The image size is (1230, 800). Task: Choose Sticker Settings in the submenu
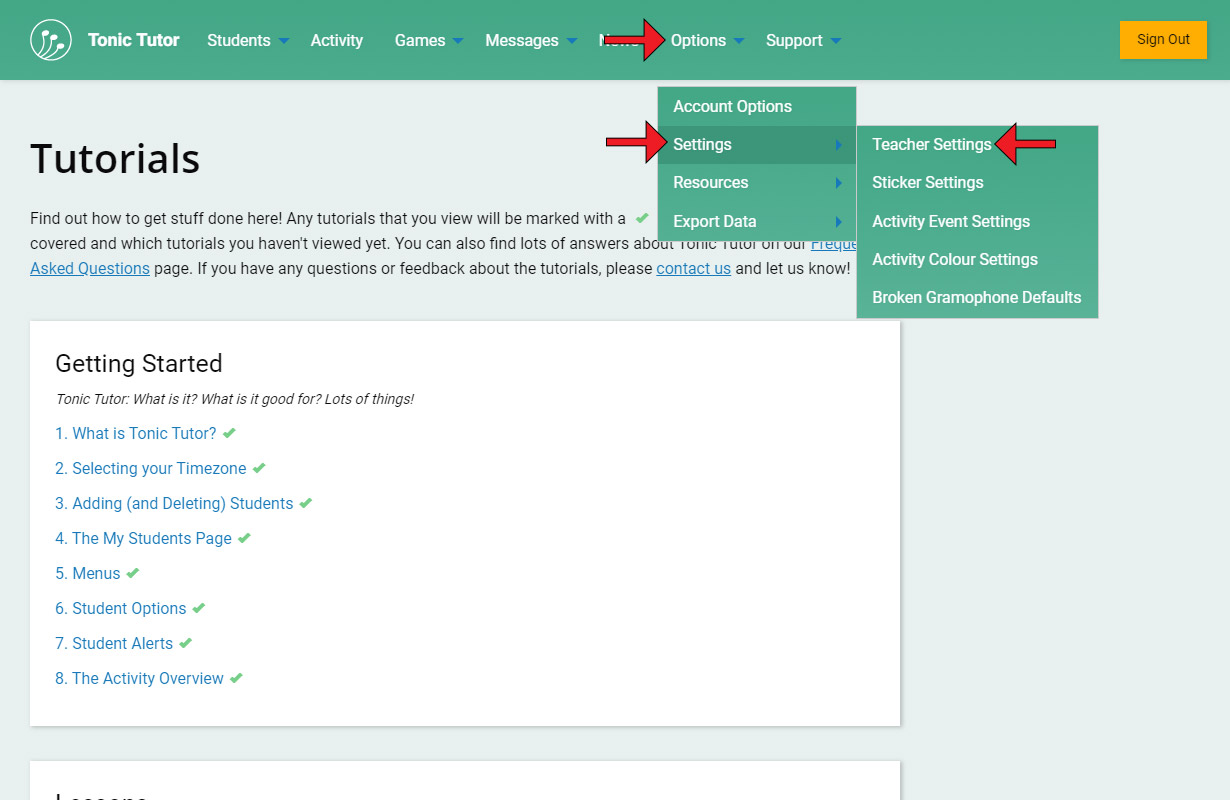(927, 182)
